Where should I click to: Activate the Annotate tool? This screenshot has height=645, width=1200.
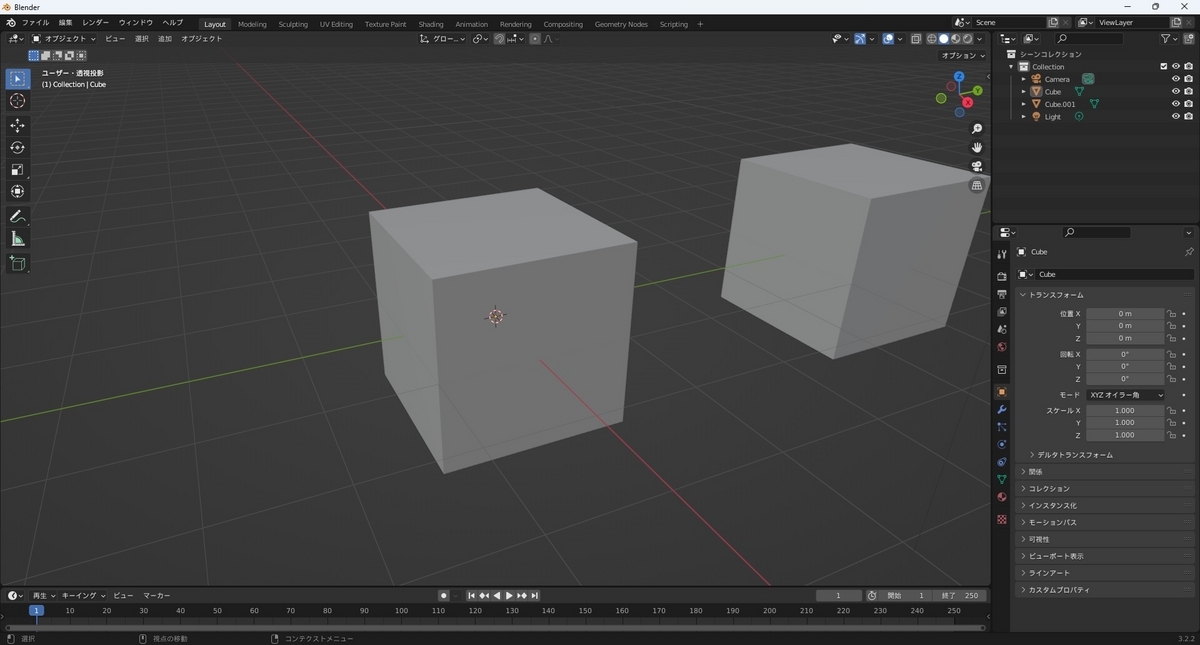click(17, 217)
